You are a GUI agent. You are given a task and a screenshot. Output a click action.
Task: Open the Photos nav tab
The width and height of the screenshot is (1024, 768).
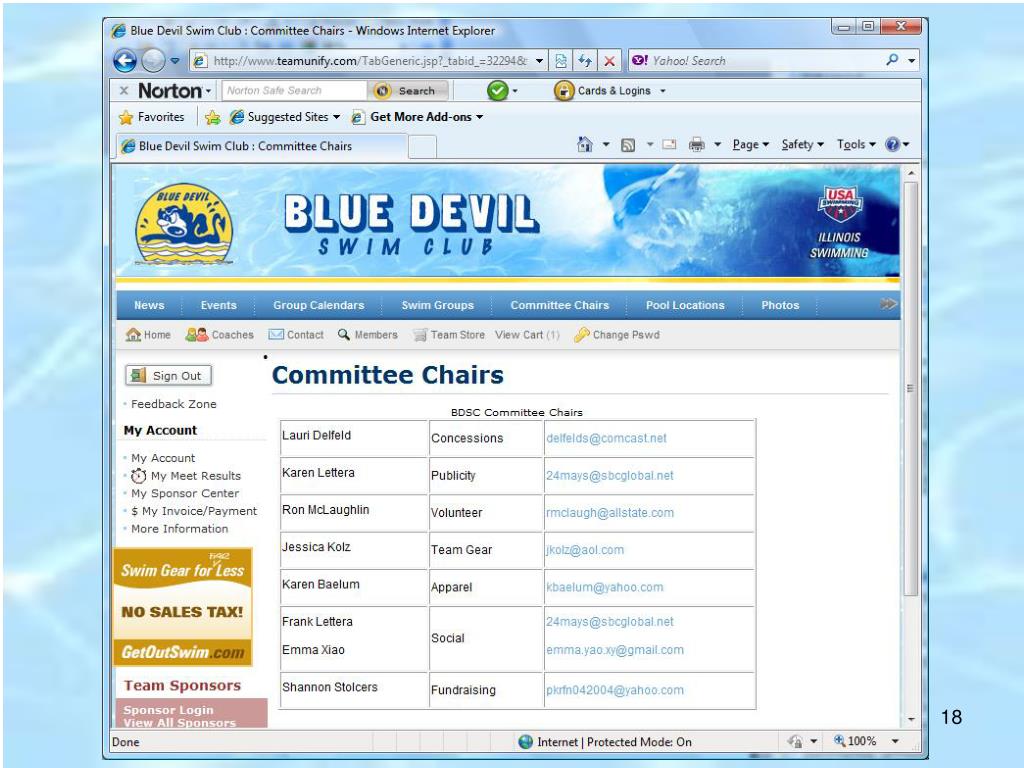(780, 305)
